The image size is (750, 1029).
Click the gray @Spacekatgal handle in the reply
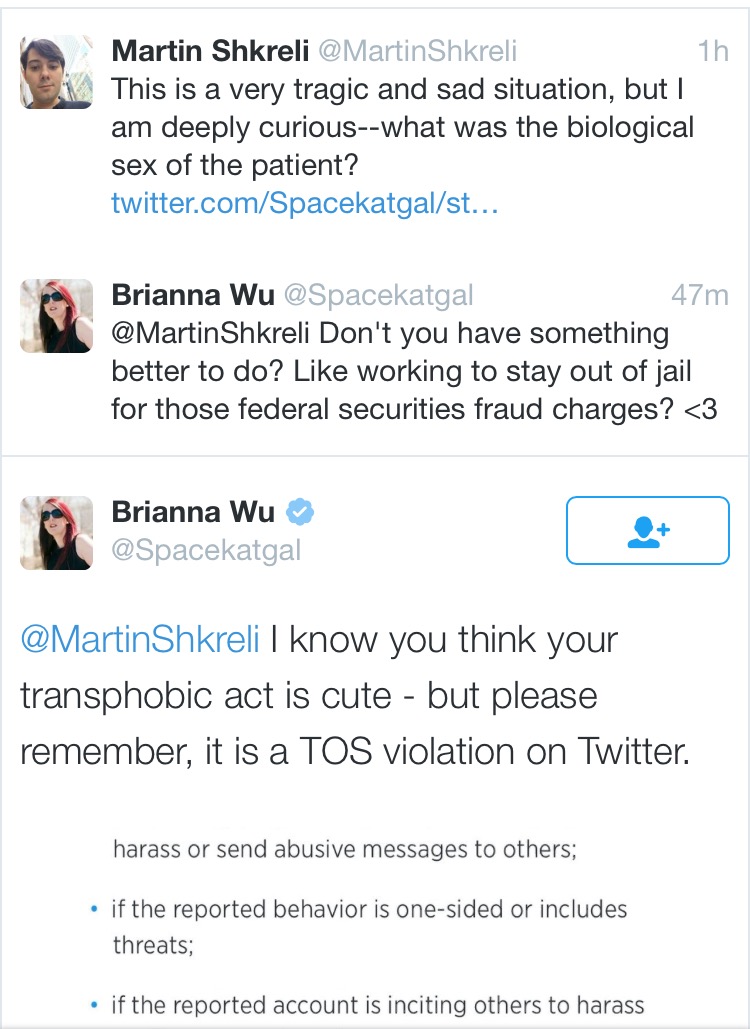tap(379, 295)
